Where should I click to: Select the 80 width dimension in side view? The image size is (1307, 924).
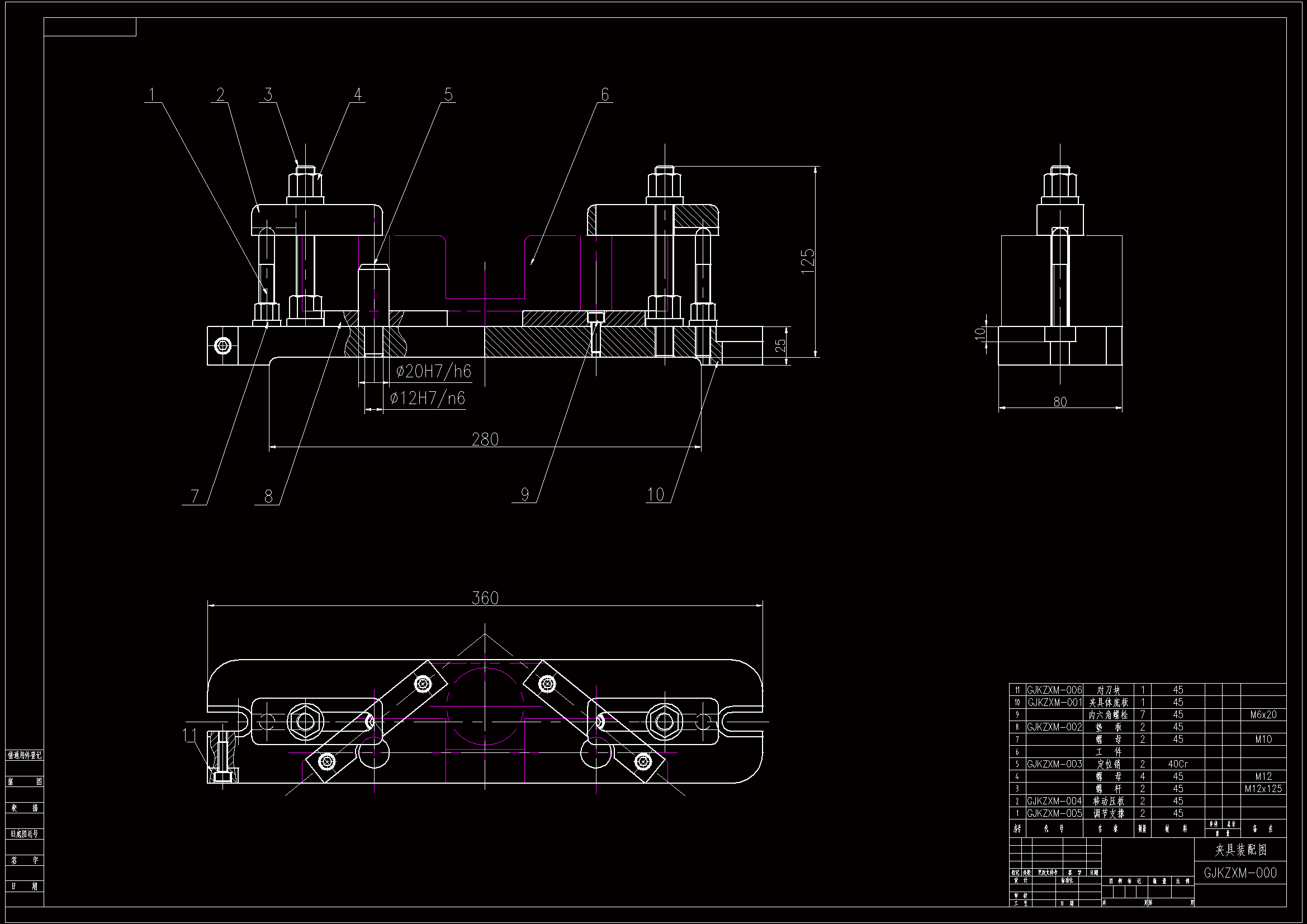click(x=1060, y=402)
